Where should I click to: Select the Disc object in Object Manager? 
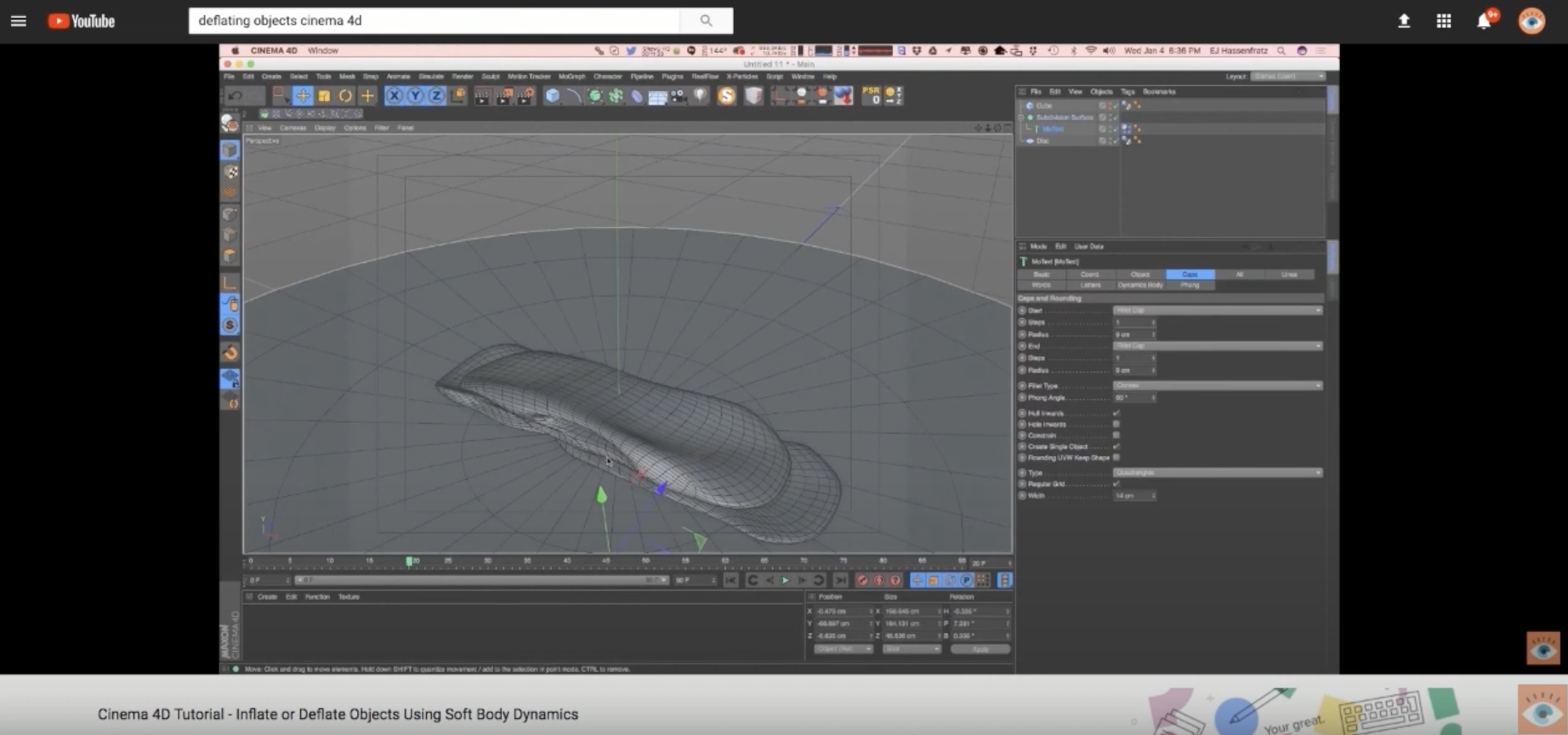tap(1042, 141)
